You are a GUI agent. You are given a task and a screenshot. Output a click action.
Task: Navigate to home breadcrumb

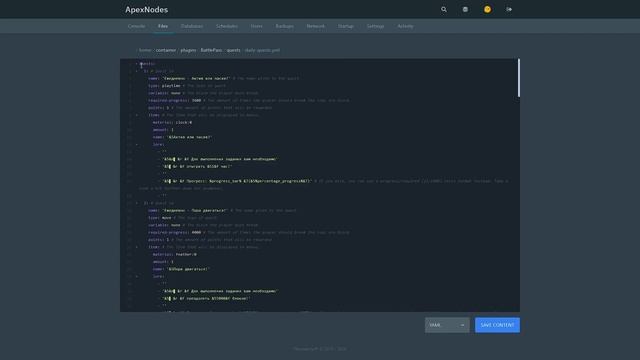pyautogui.click(x=145, y=50)
